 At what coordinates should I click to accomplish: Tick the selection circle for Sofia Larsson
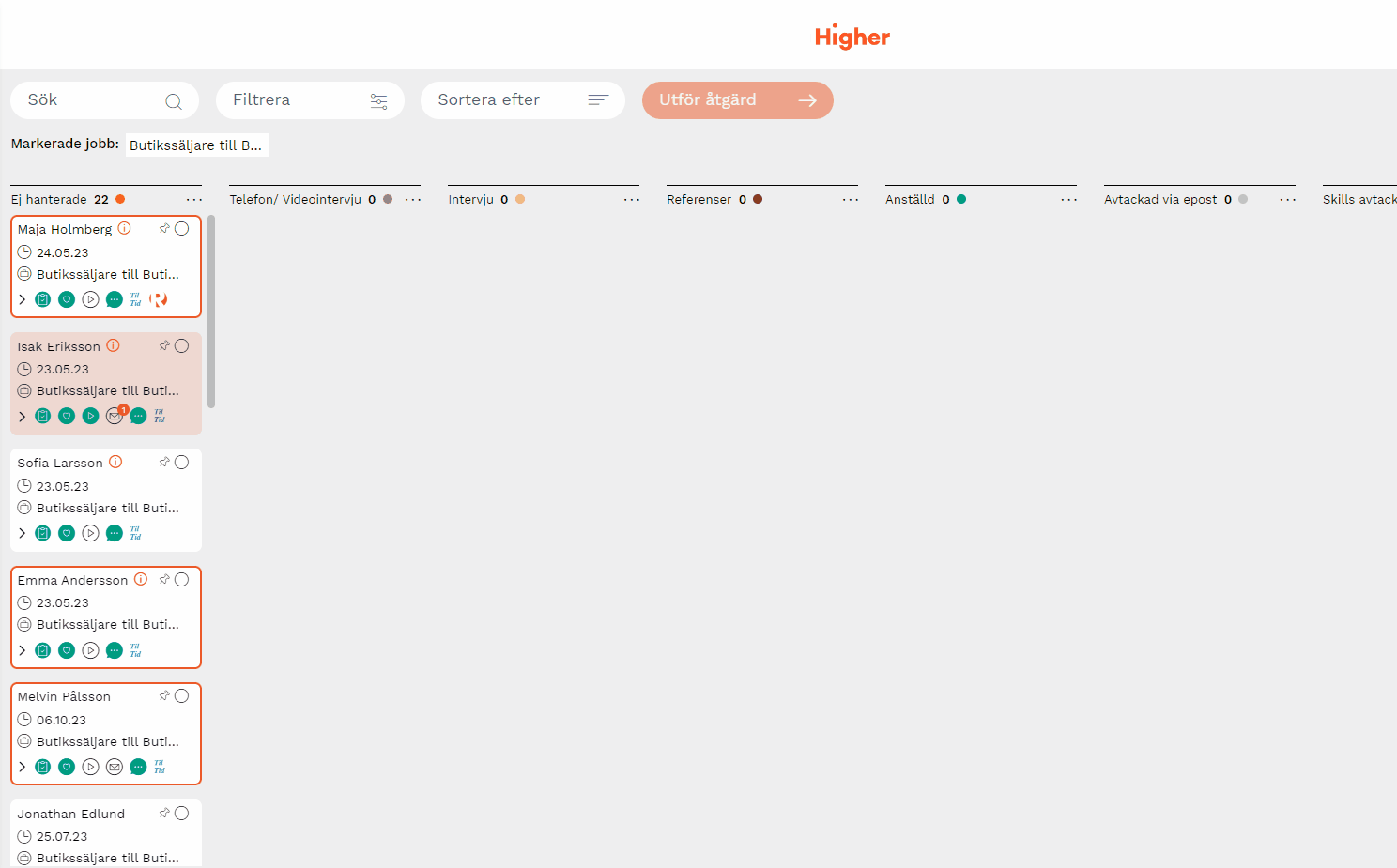click(x=182, y=462)
